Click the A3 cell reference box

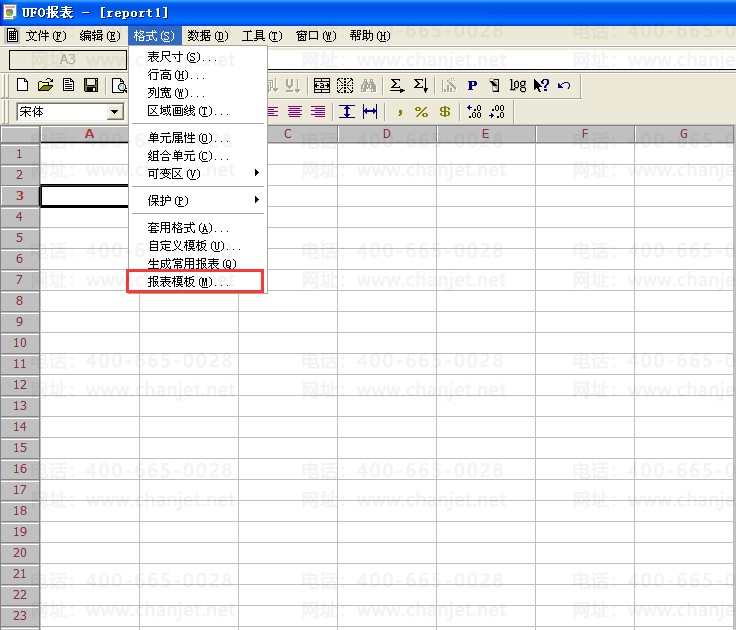tap(68, 60)
